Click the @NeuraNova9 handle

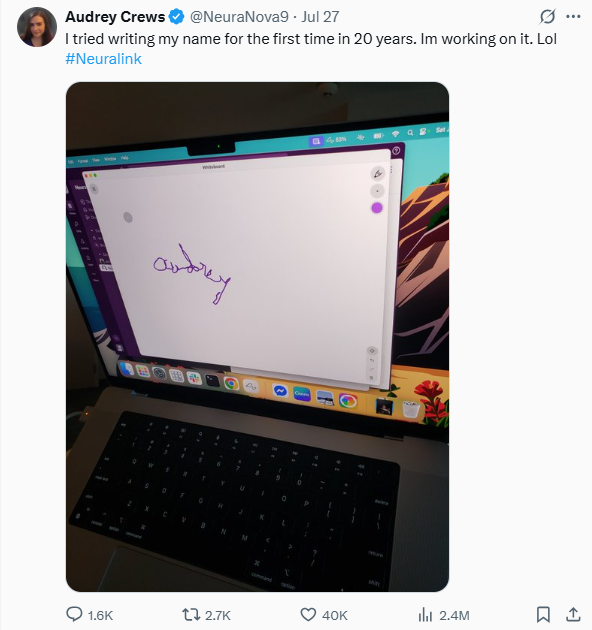coord(239,17)
